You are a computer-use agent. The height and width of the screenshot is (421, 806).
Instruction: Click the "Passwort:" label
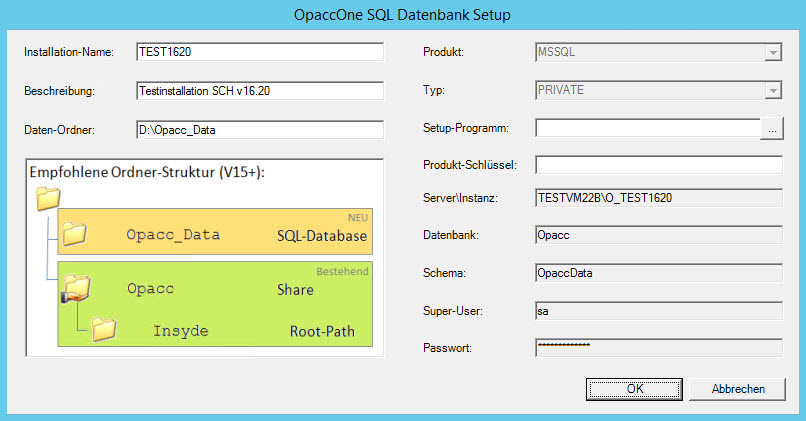[x=447, y=348]
